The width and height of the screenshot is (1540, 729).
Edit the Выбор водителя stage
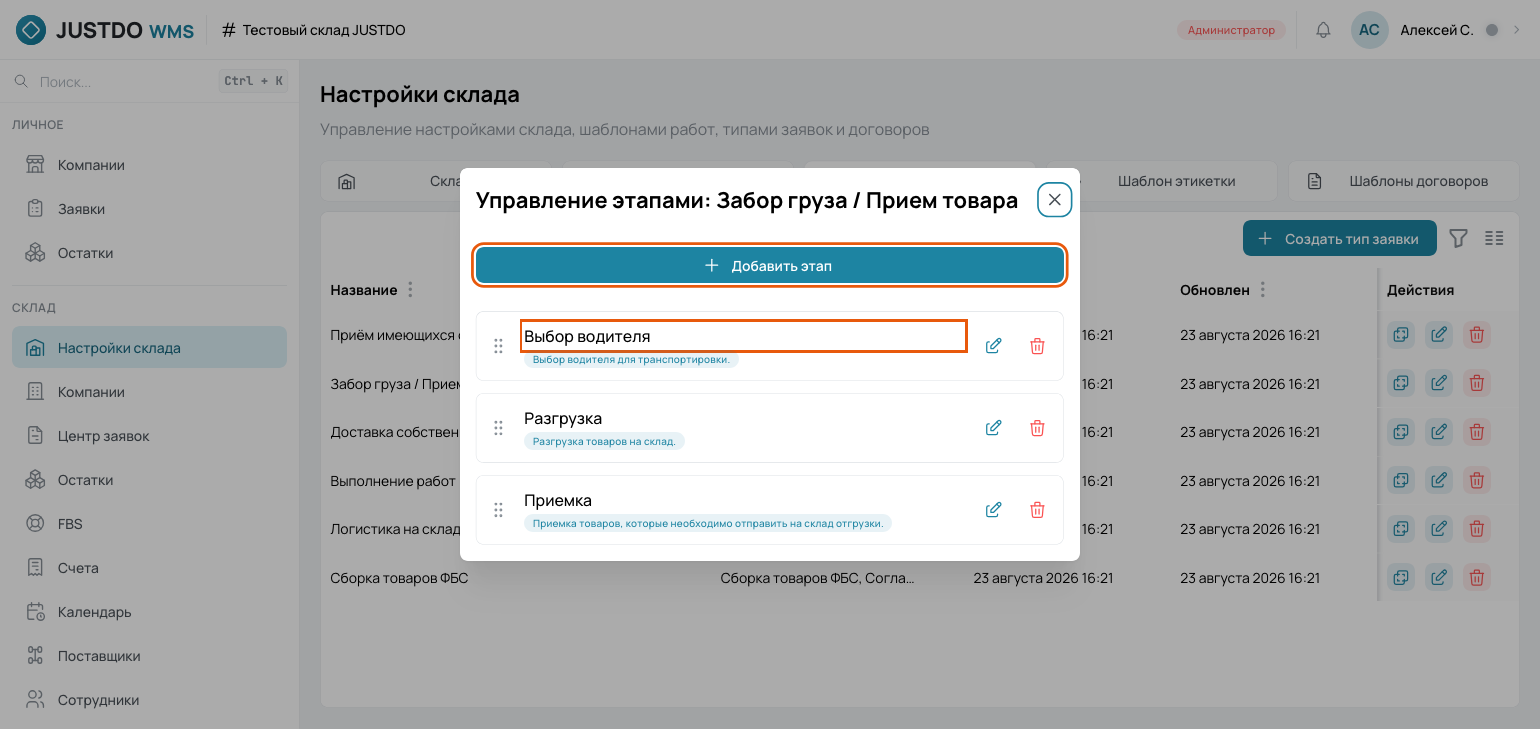coord(993,346)
